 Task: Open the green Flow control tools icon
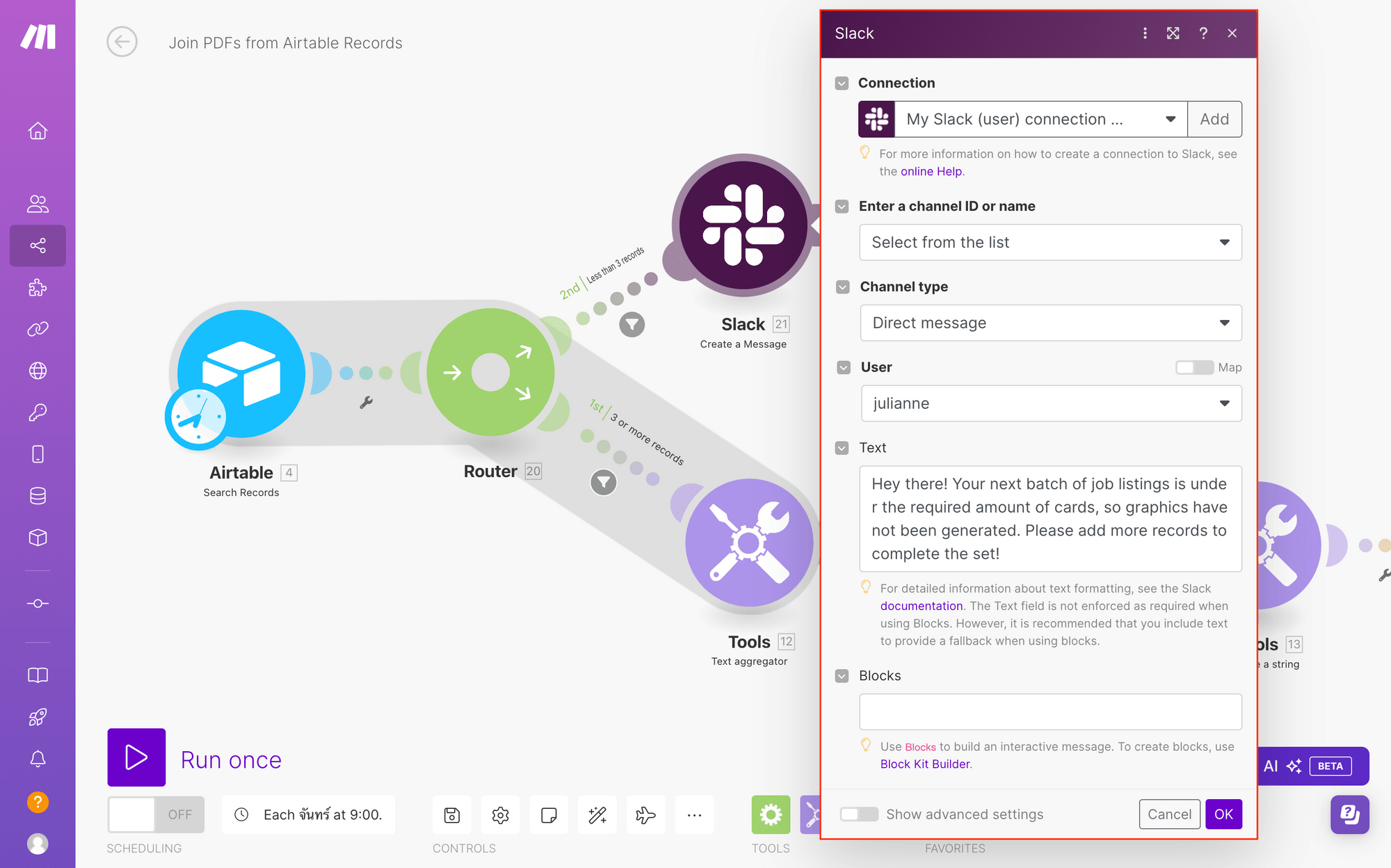point(771,814)
